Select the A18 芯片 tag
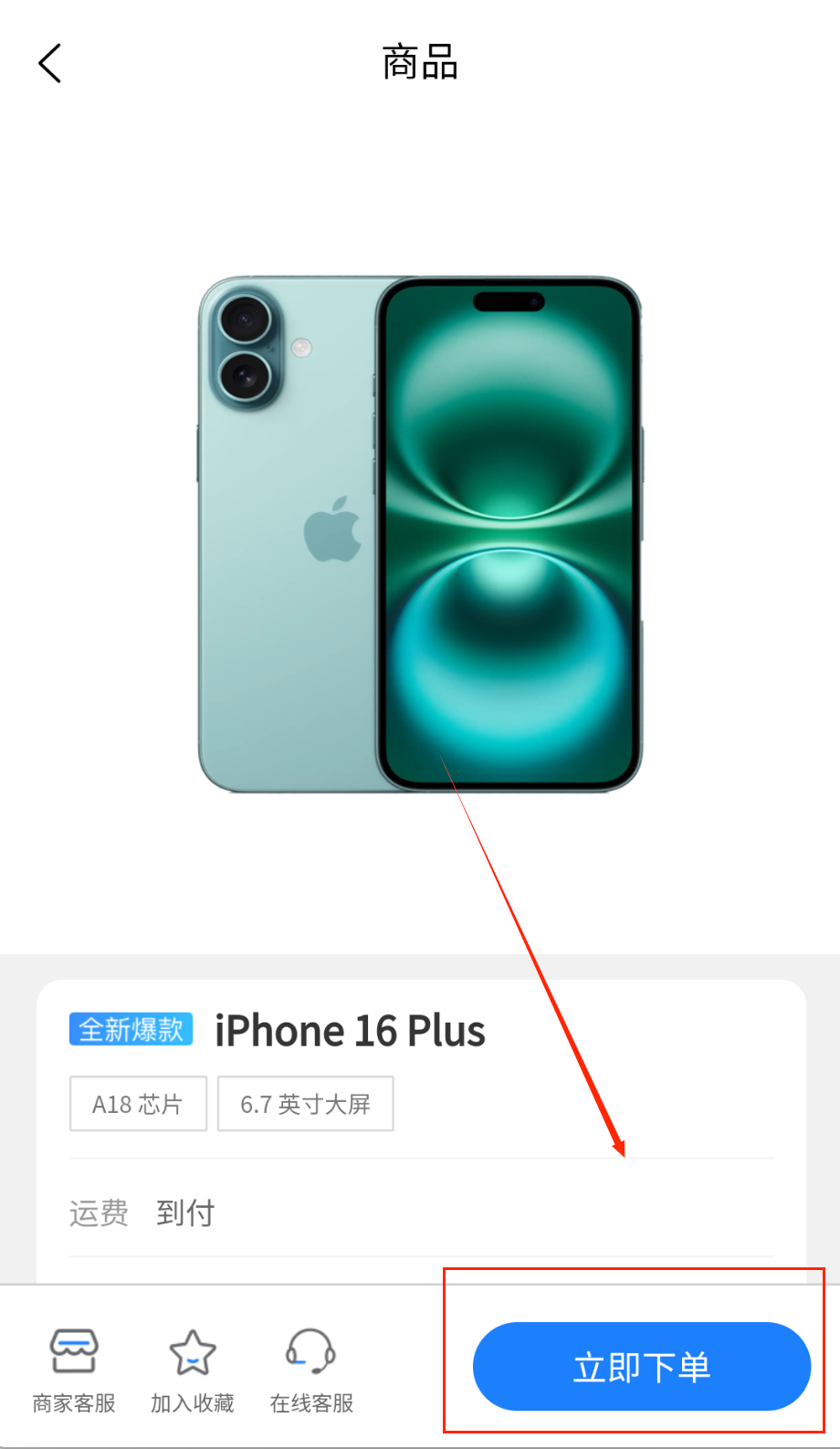 (138, 1104)
